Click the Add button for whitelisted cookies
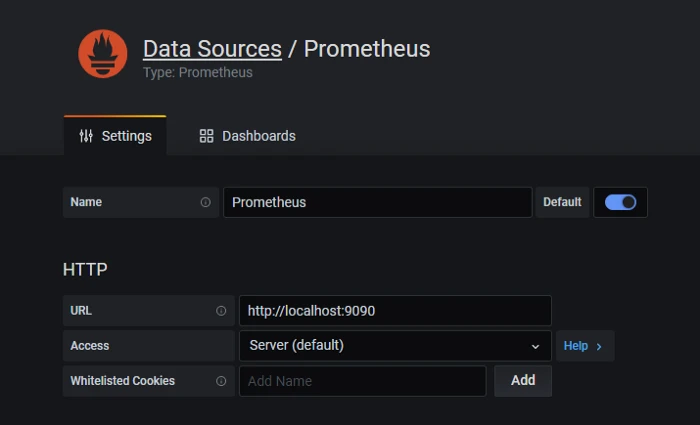 pos(523,381)
